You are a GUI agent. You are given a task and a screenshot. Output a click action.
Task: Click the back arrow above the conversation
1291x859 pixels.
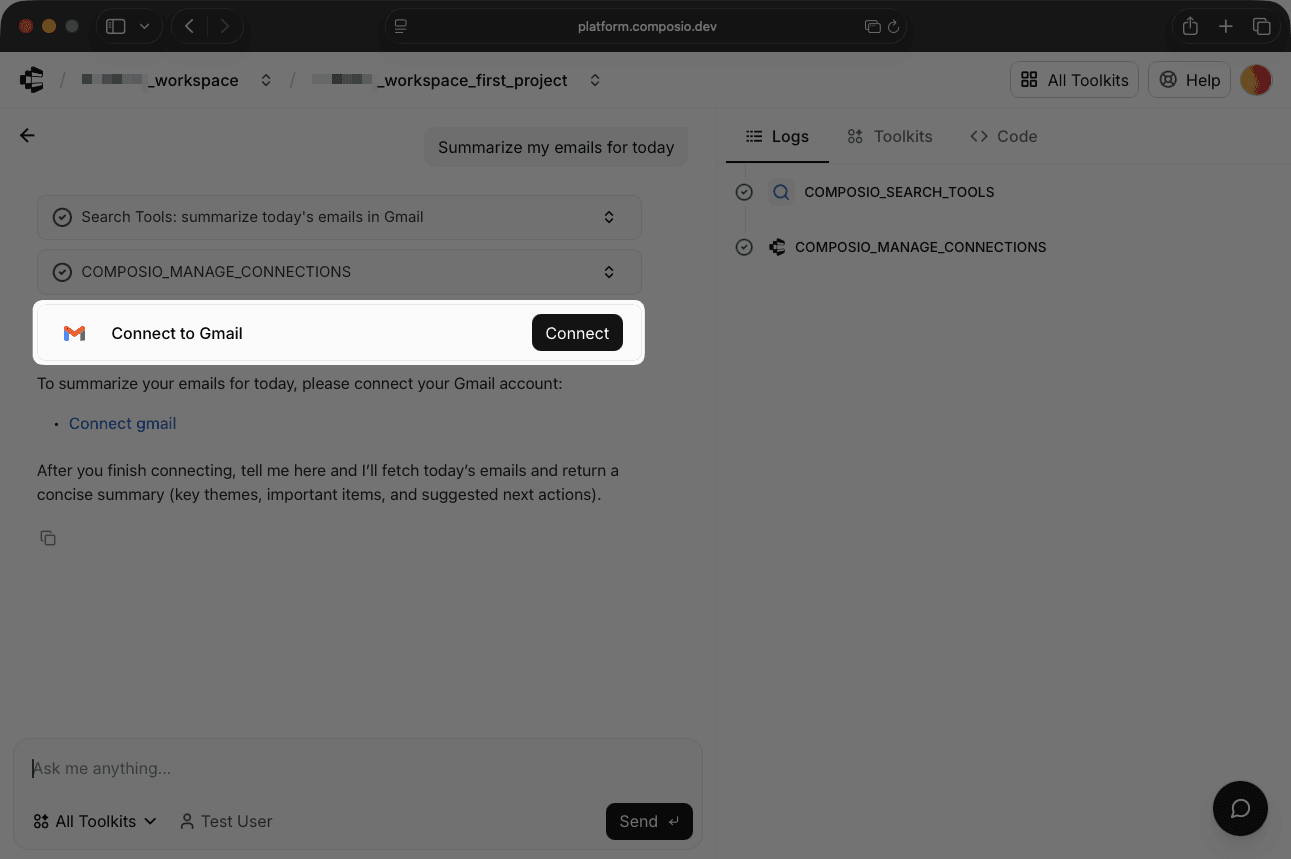coord(27,135)
